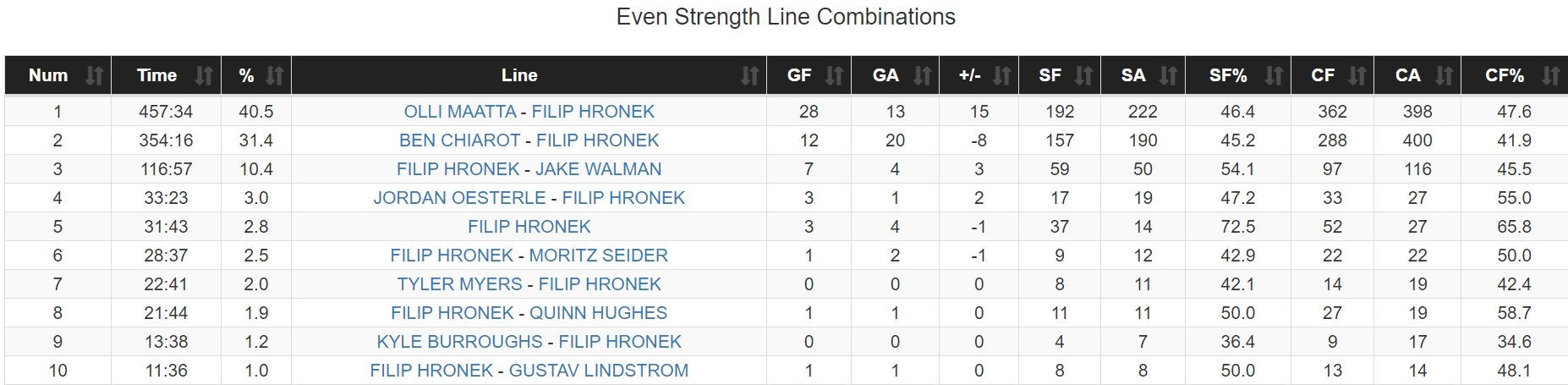Sort by Time using its sort icon
This screenshot has height=385, width=1568.
pos(204,76)
